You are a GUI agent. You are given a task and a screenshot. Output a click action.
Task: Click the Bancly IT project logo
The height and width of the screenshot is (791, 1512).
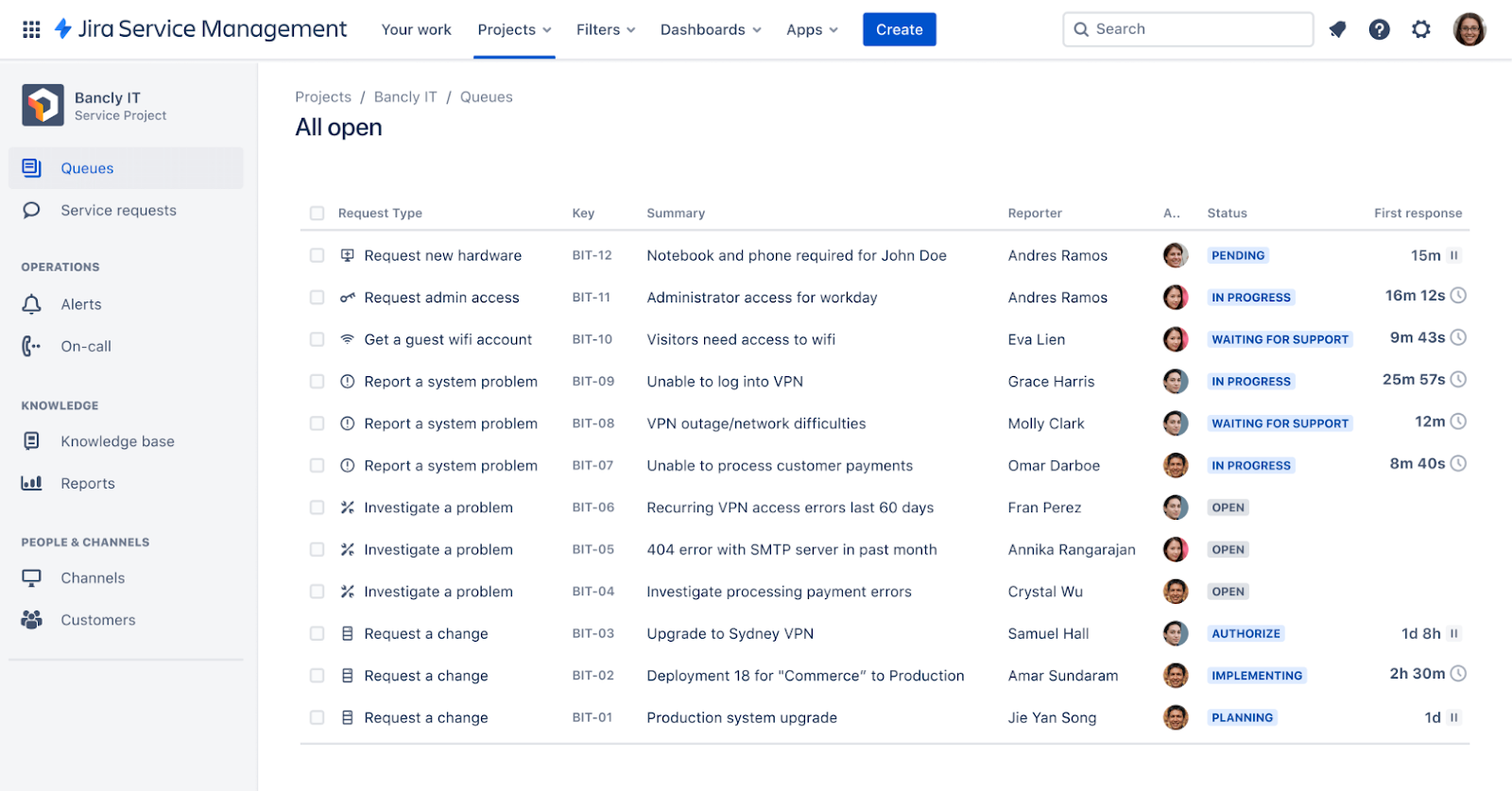[43, 105]
